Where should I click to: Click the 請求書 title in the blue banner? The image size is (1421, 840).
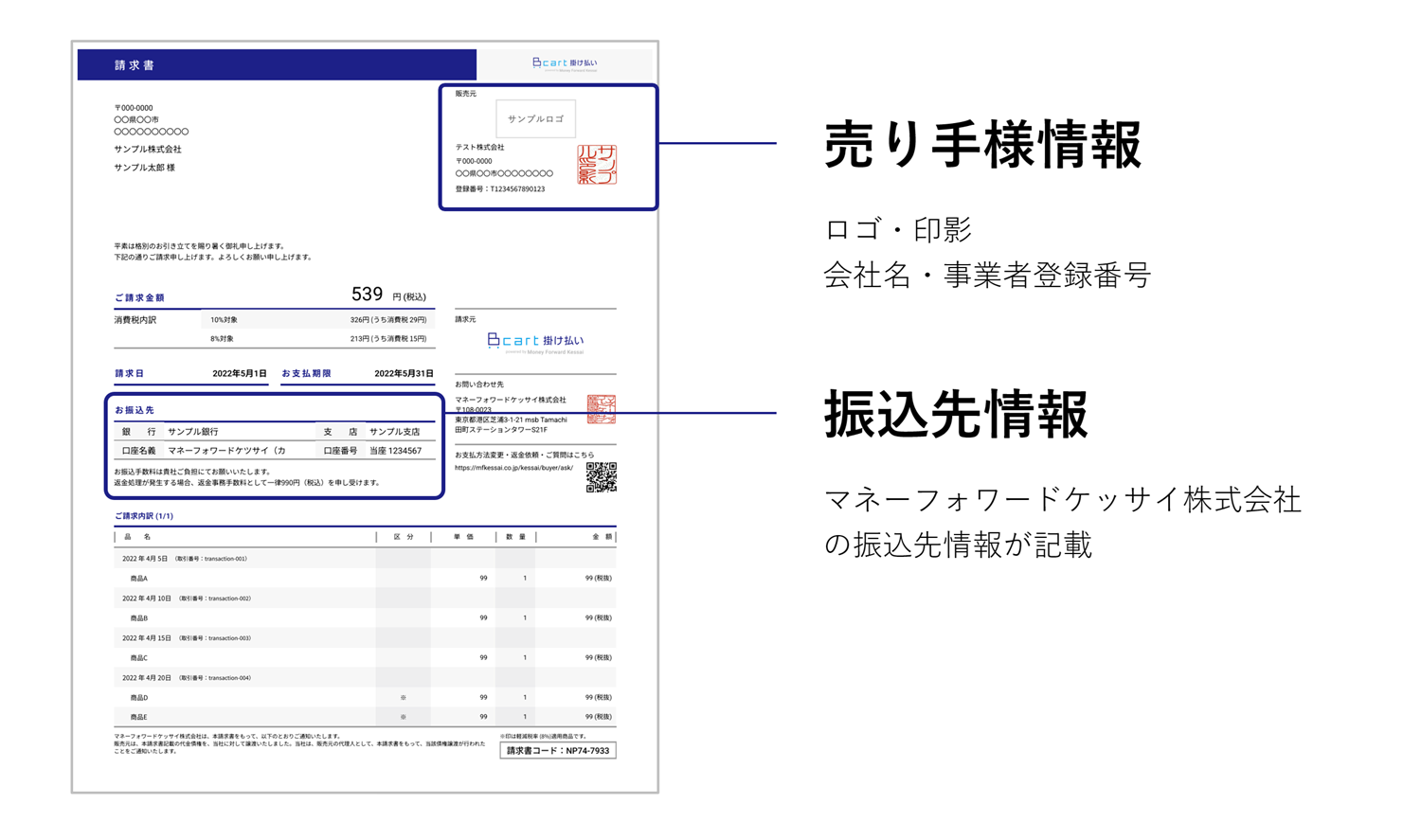pos(135,65)
